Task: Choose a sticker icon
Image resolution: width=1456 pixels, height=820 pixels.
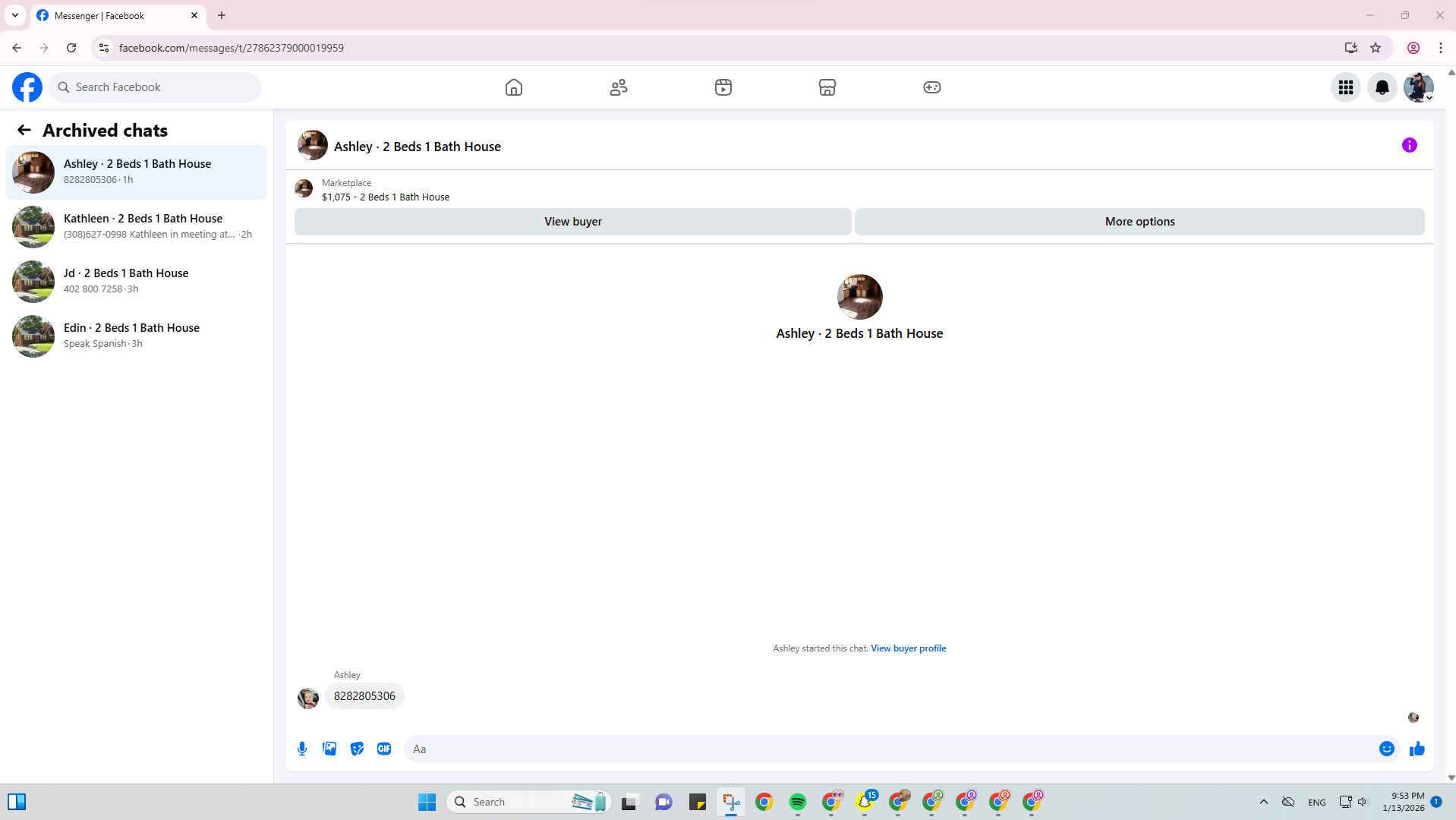Action: [357, 749]
